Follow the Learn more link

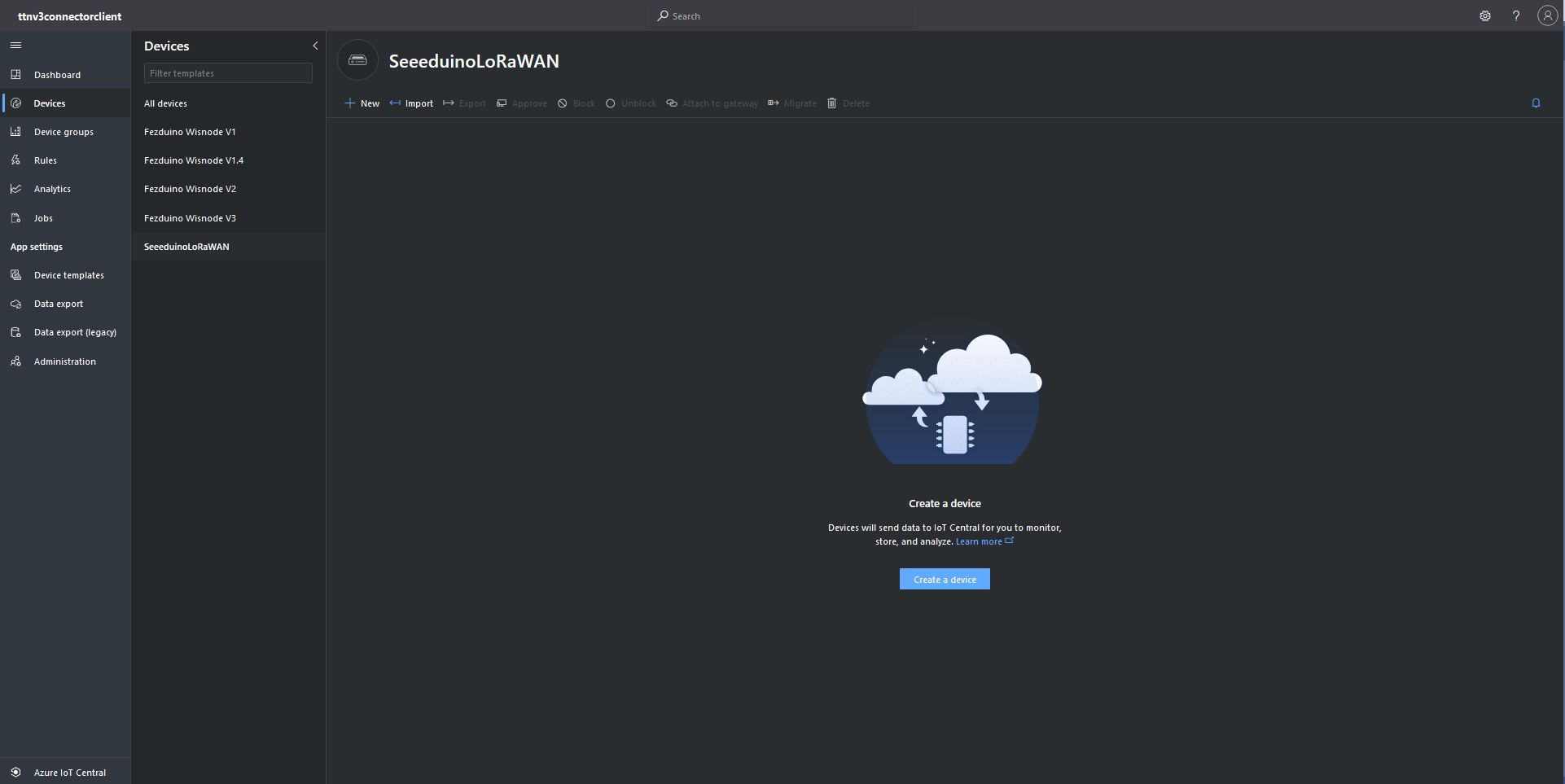coord(979,542)
